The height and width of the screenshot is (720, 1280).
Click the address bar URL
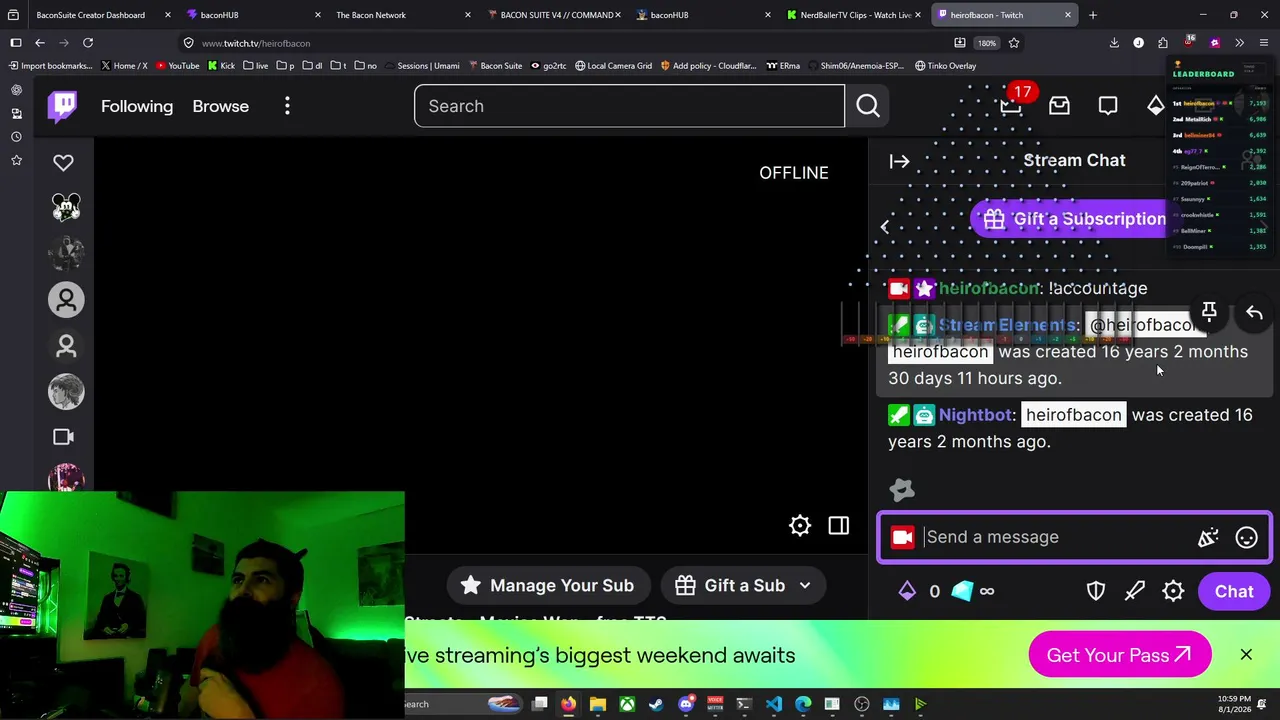tap(256, 43)
